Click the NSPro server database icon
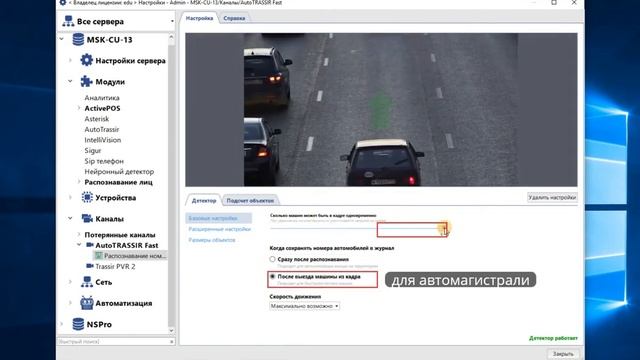This screenshot has height=360, width=640. point(78,324)
